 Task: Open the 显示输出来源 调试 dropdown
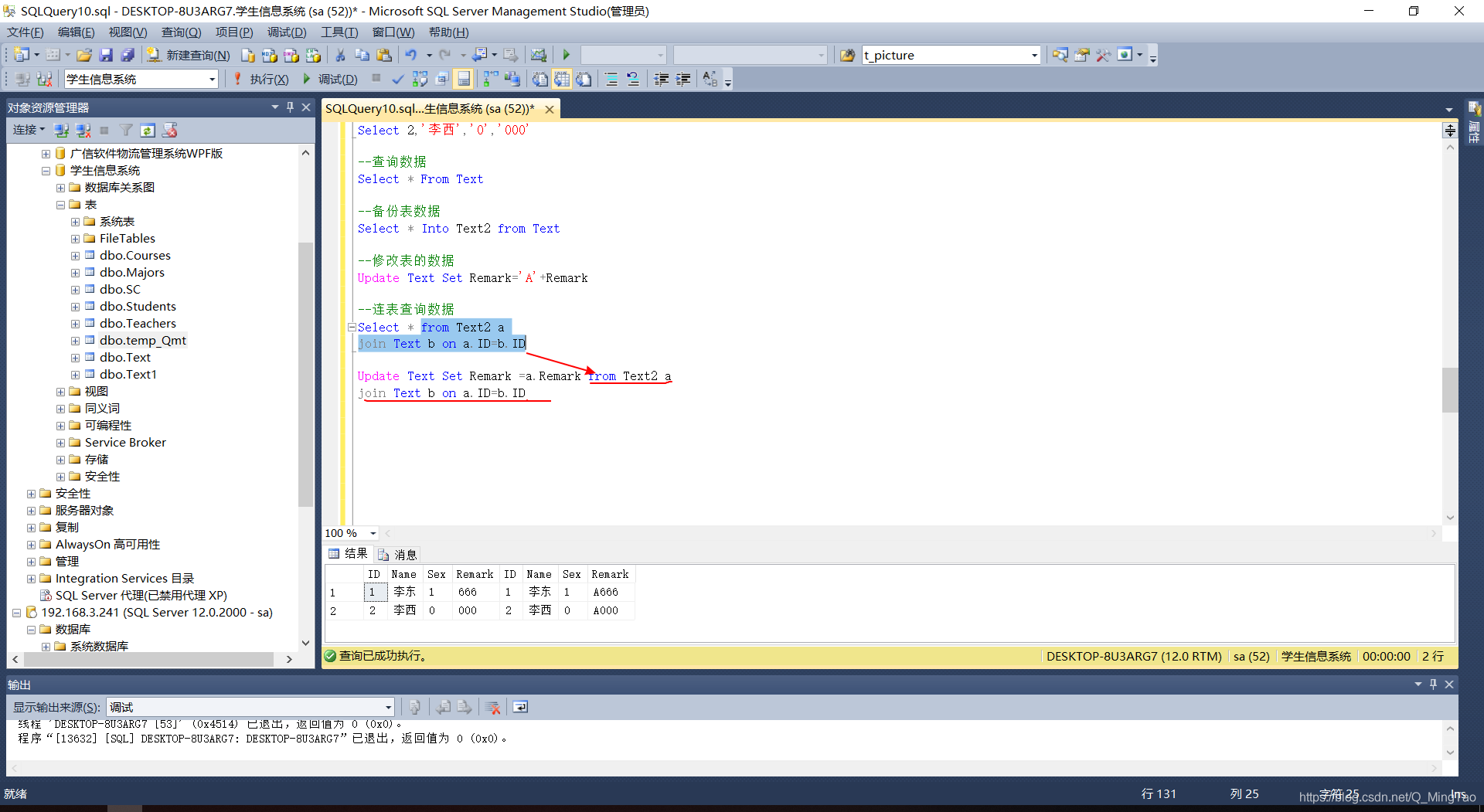pos(388,707)
